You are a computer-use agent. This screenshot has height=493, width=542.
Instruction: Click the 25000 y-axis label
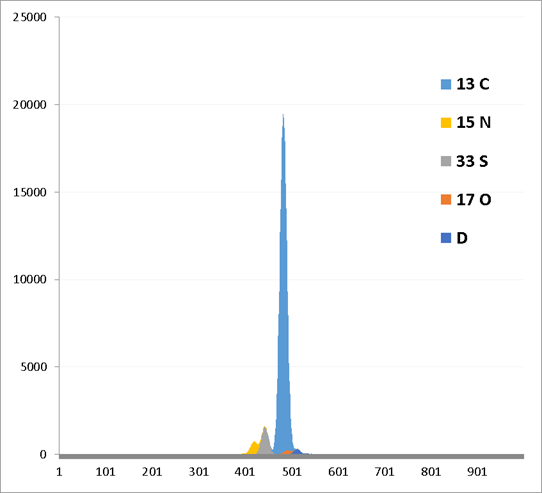[29, 17]
